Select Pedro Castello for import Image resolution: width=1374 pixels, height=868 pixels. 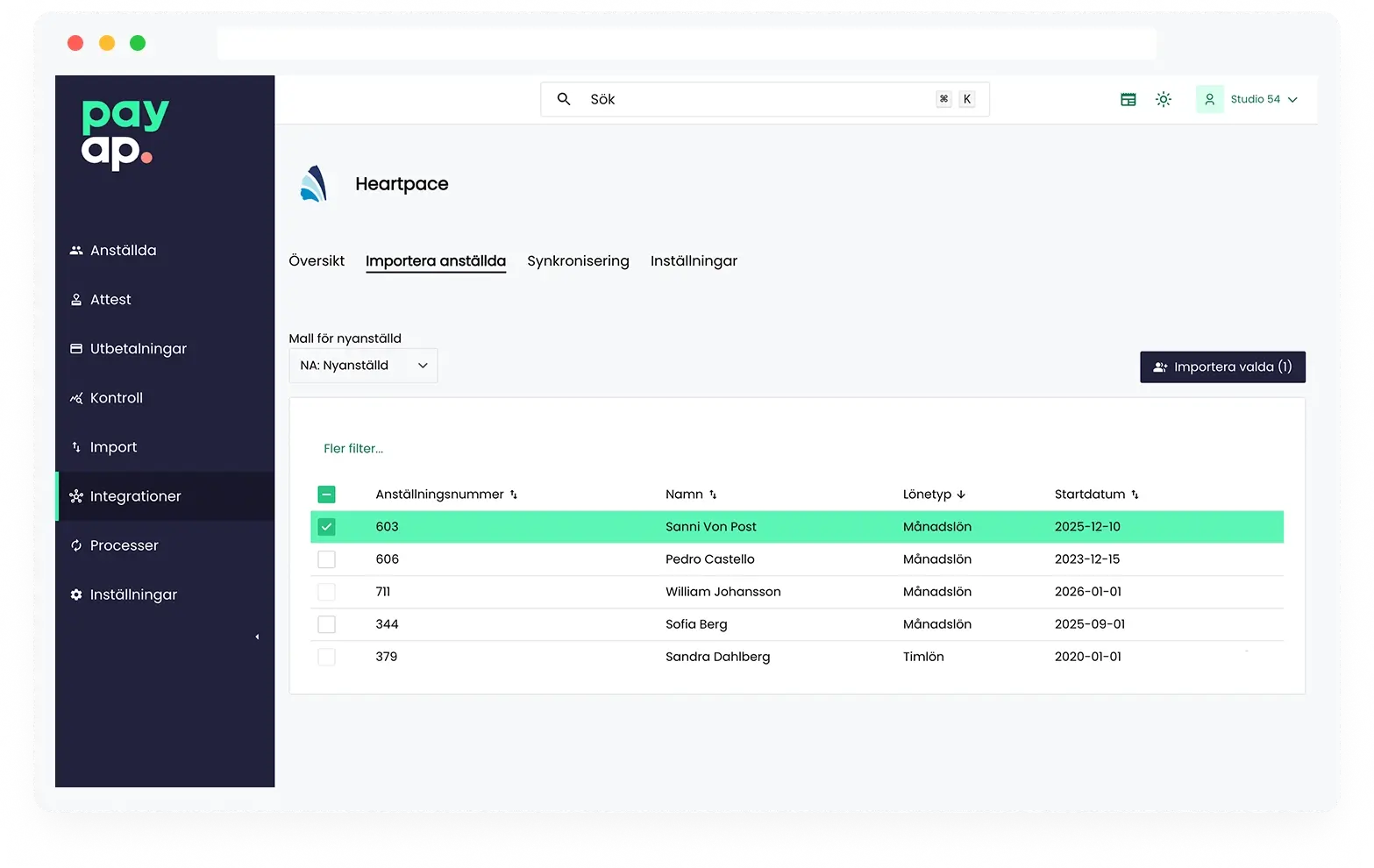coord(326,559)
